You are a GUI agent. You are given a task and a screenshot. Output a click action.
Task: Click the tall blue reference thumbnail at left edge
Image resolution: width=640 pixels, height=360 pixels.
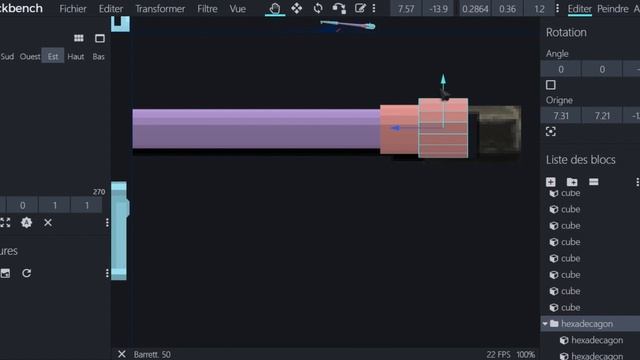point(119,231)
